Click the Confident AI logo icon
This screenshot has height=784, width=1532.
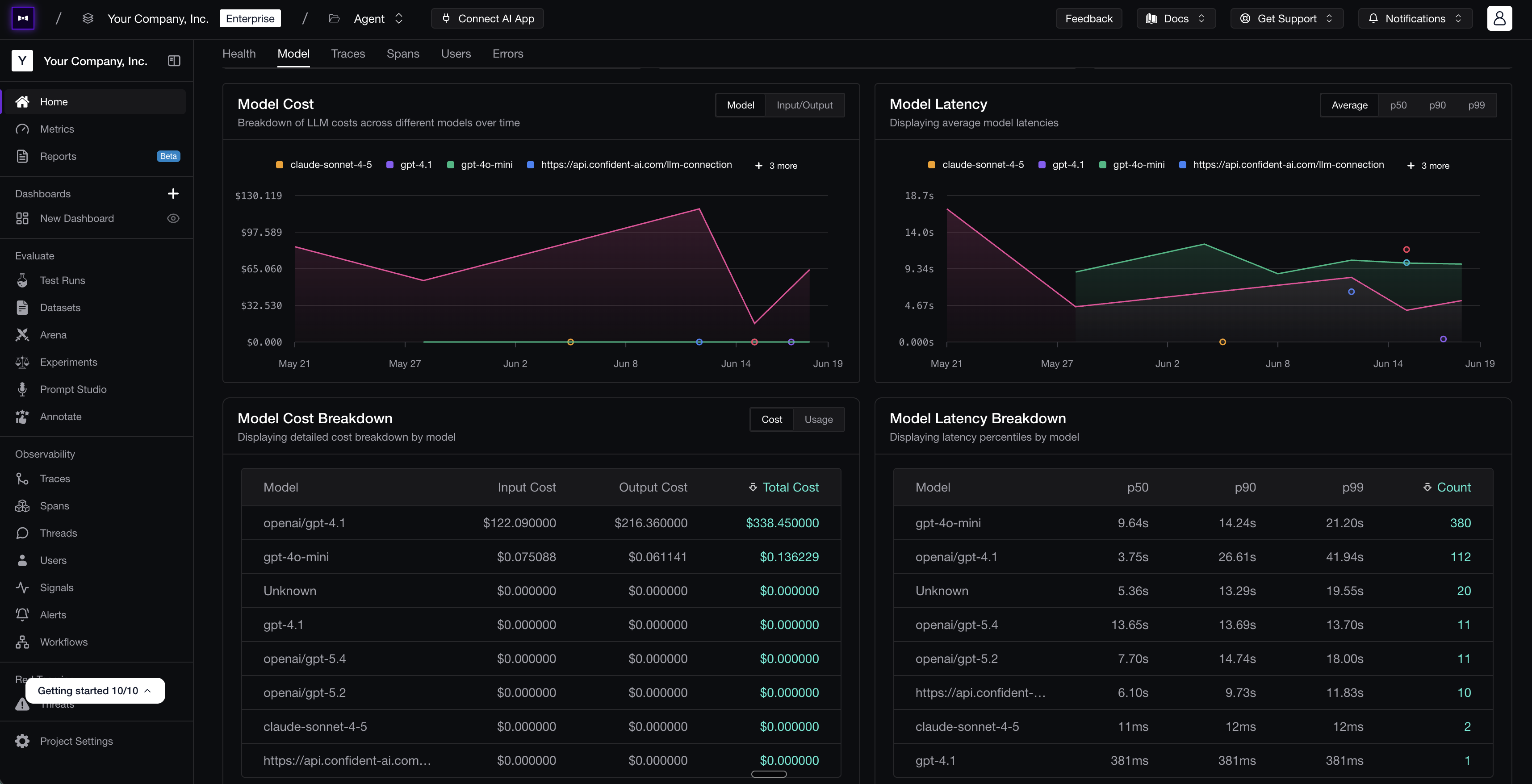click(x=23, y=18)
